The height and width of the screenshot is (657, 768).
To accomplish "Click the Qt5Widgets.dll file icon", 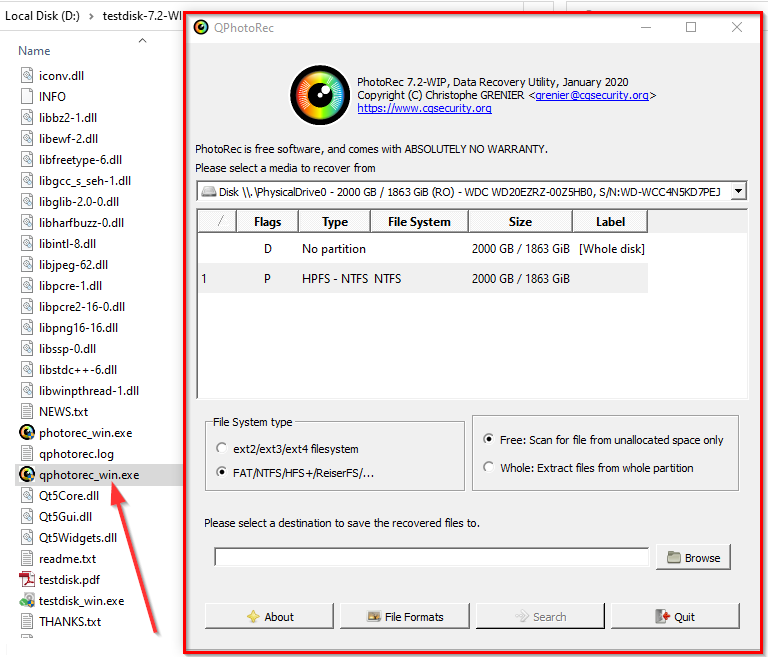I will point(27,537).
